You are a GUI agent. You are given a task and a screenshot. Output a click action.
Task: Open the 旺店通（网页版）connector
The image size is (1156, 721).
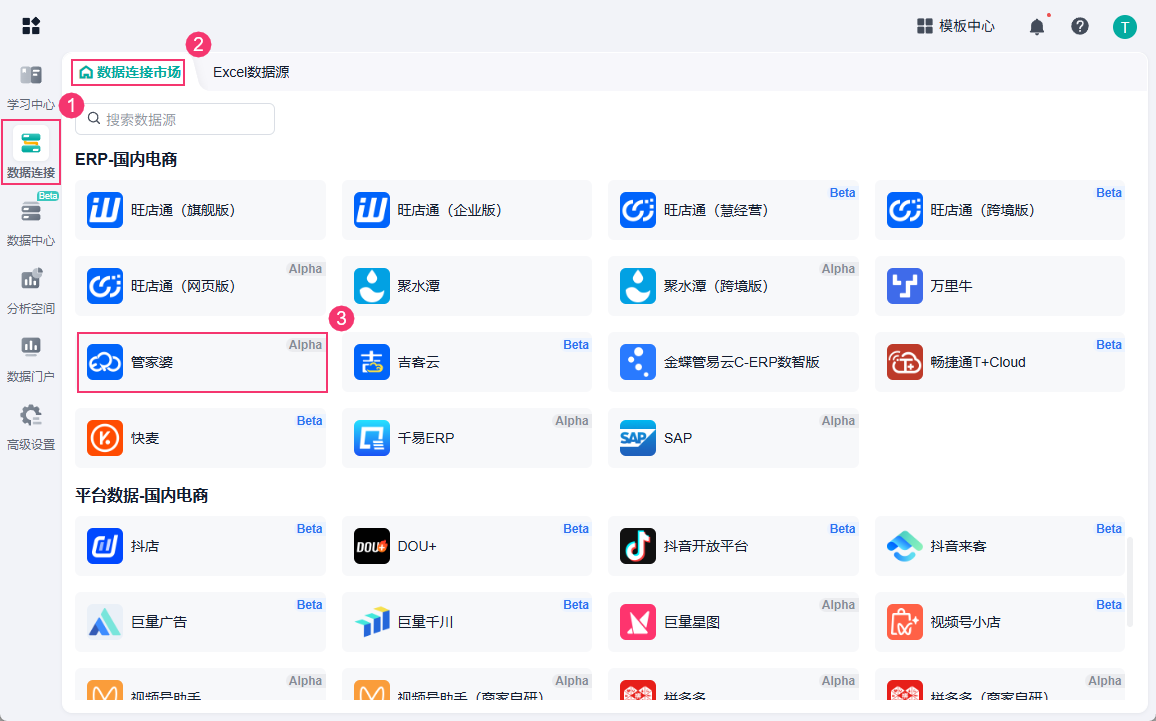(x=201, y=286)
